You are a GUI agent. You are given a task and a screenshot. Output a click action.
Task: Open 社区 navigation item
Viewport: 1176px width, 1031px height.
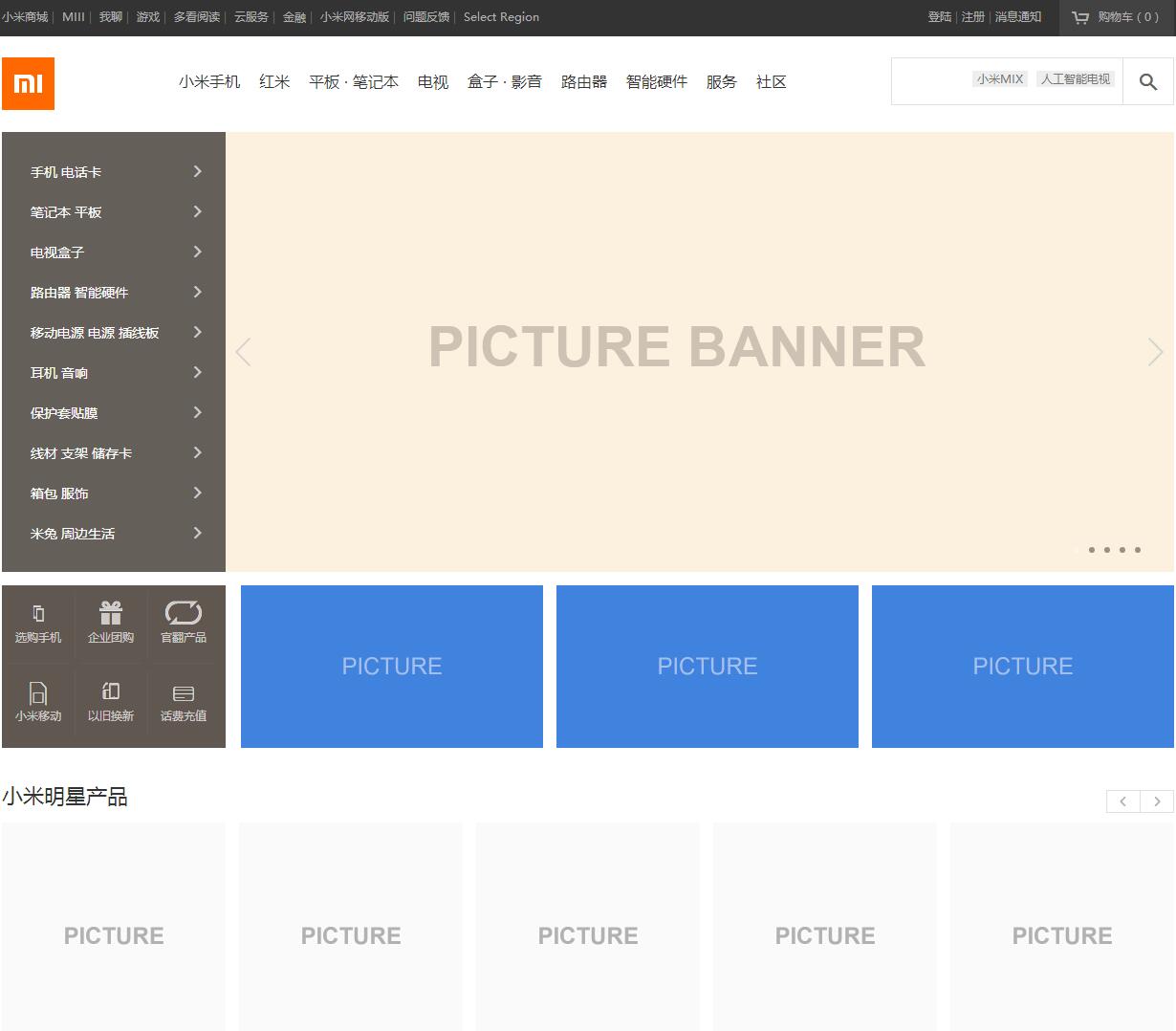click(772, 82)
